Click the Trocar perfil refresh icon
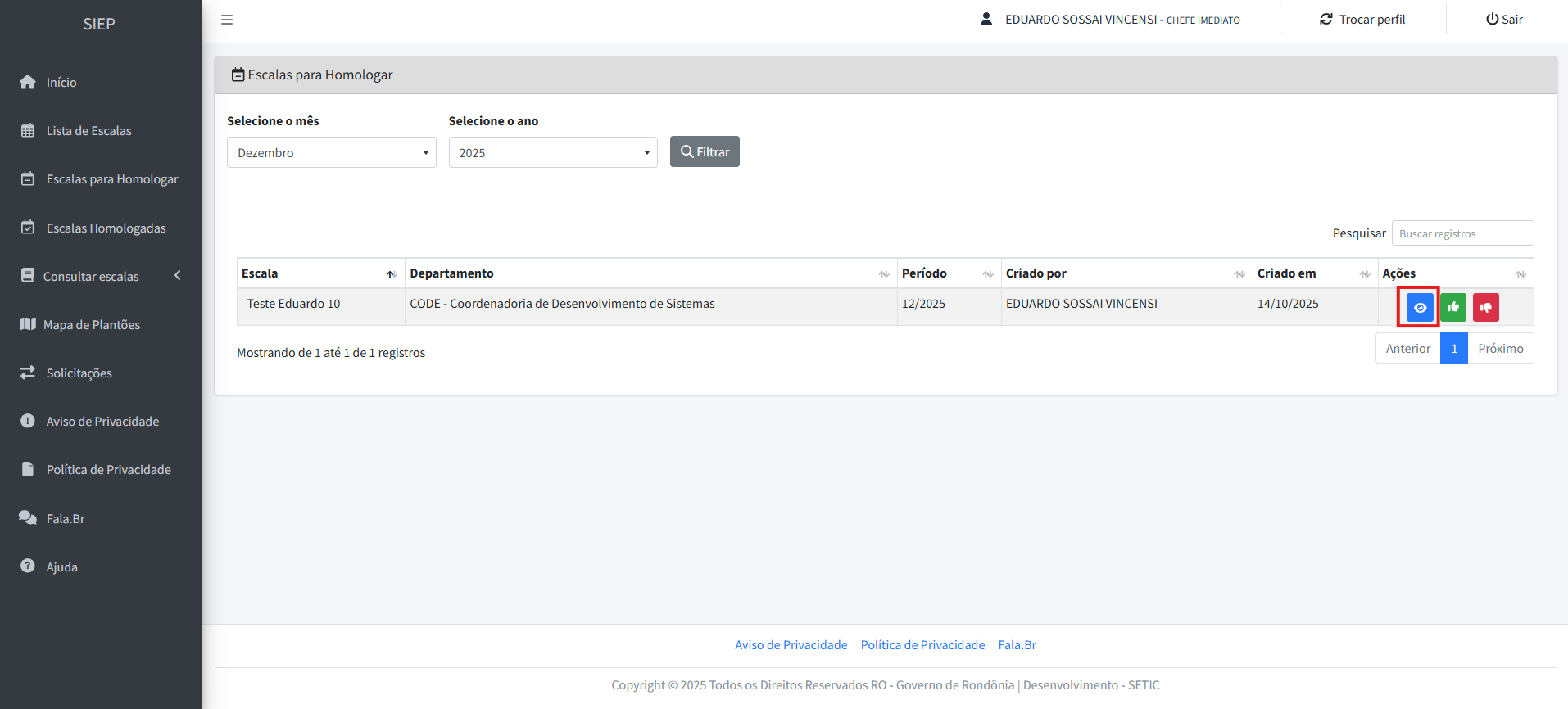This screenshot has height=709, width=1568. [1326, 20]
